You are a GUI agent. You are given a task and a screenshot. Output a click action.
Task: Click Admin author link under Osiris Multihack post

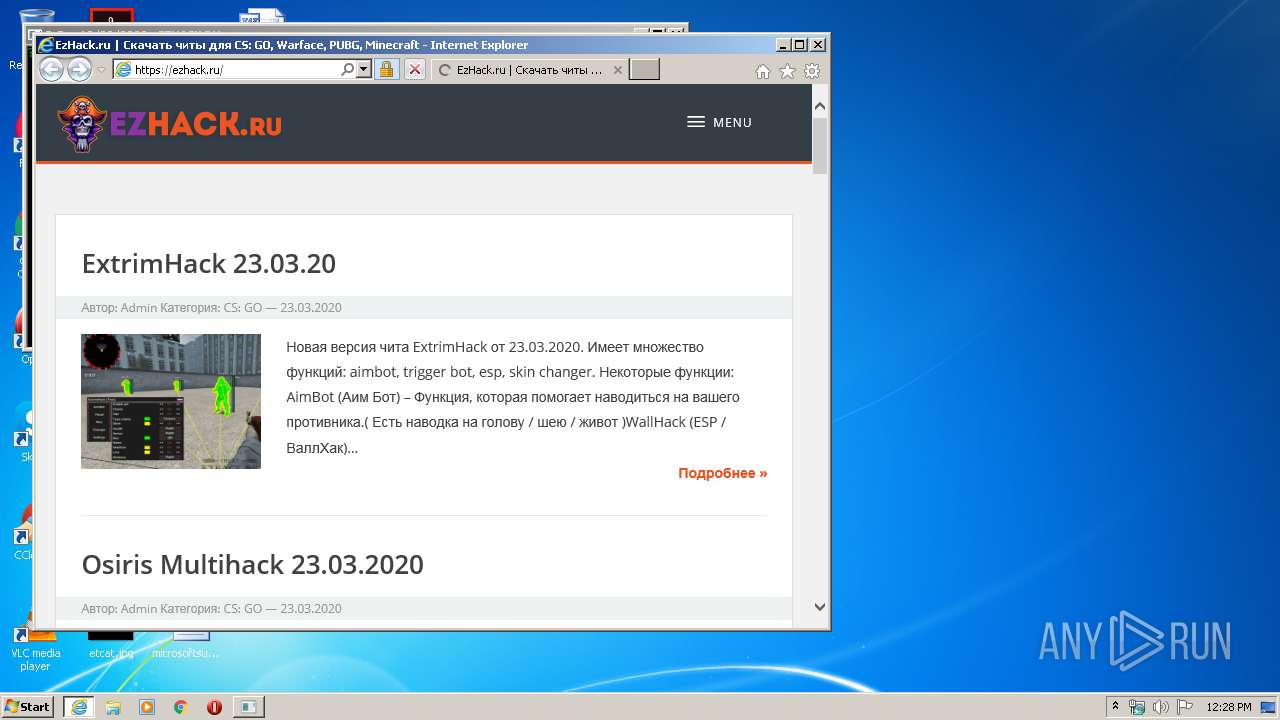(139, 609)
